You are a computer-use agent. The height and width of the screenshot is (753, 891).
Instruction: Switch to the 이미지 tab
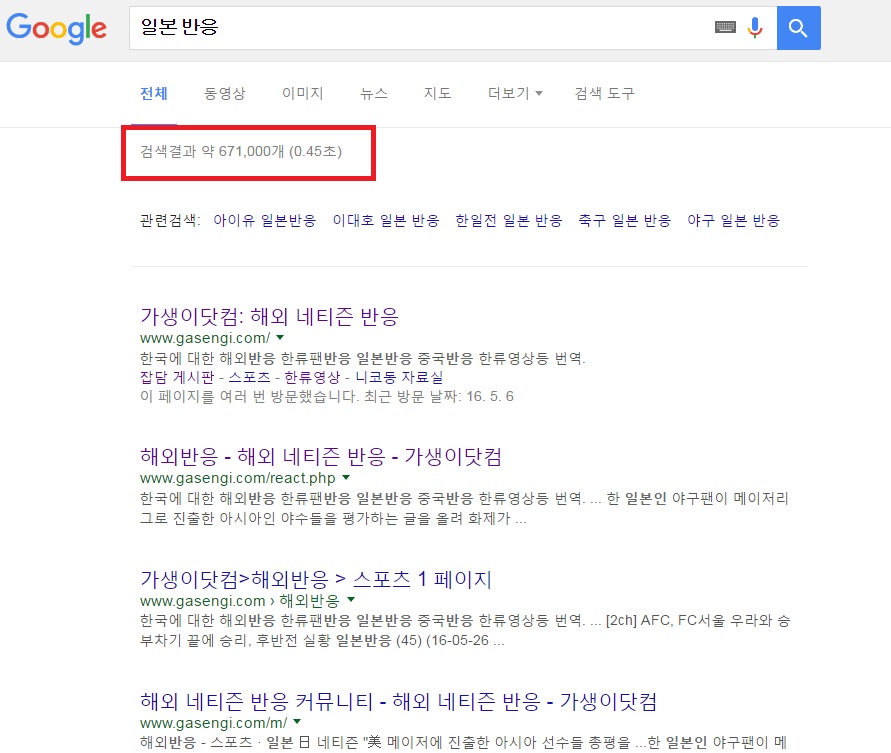pos(302,94)
